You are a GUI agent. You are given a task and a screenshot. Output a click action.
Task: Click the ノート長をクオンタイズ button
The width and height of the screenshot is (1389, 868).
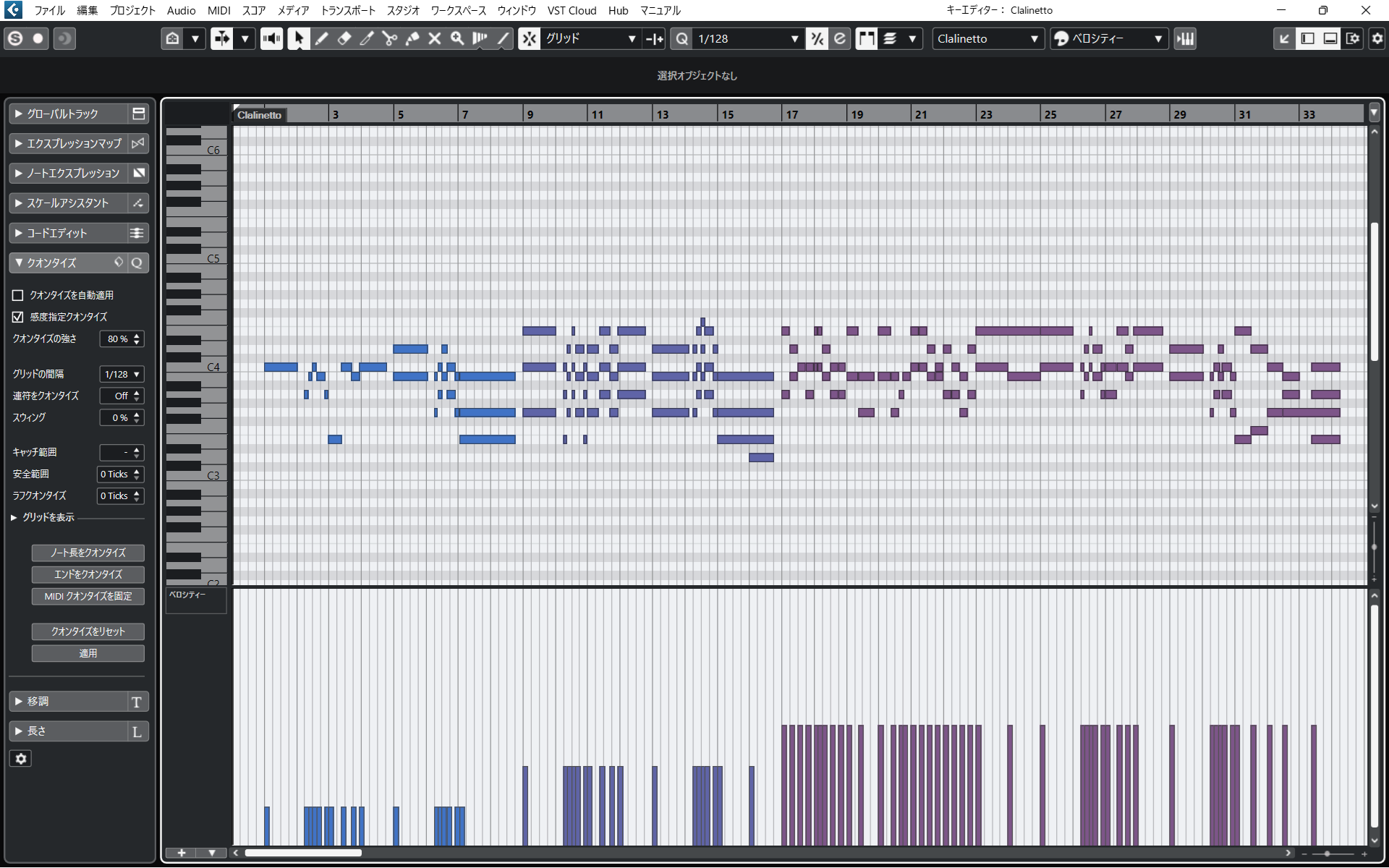88,553
